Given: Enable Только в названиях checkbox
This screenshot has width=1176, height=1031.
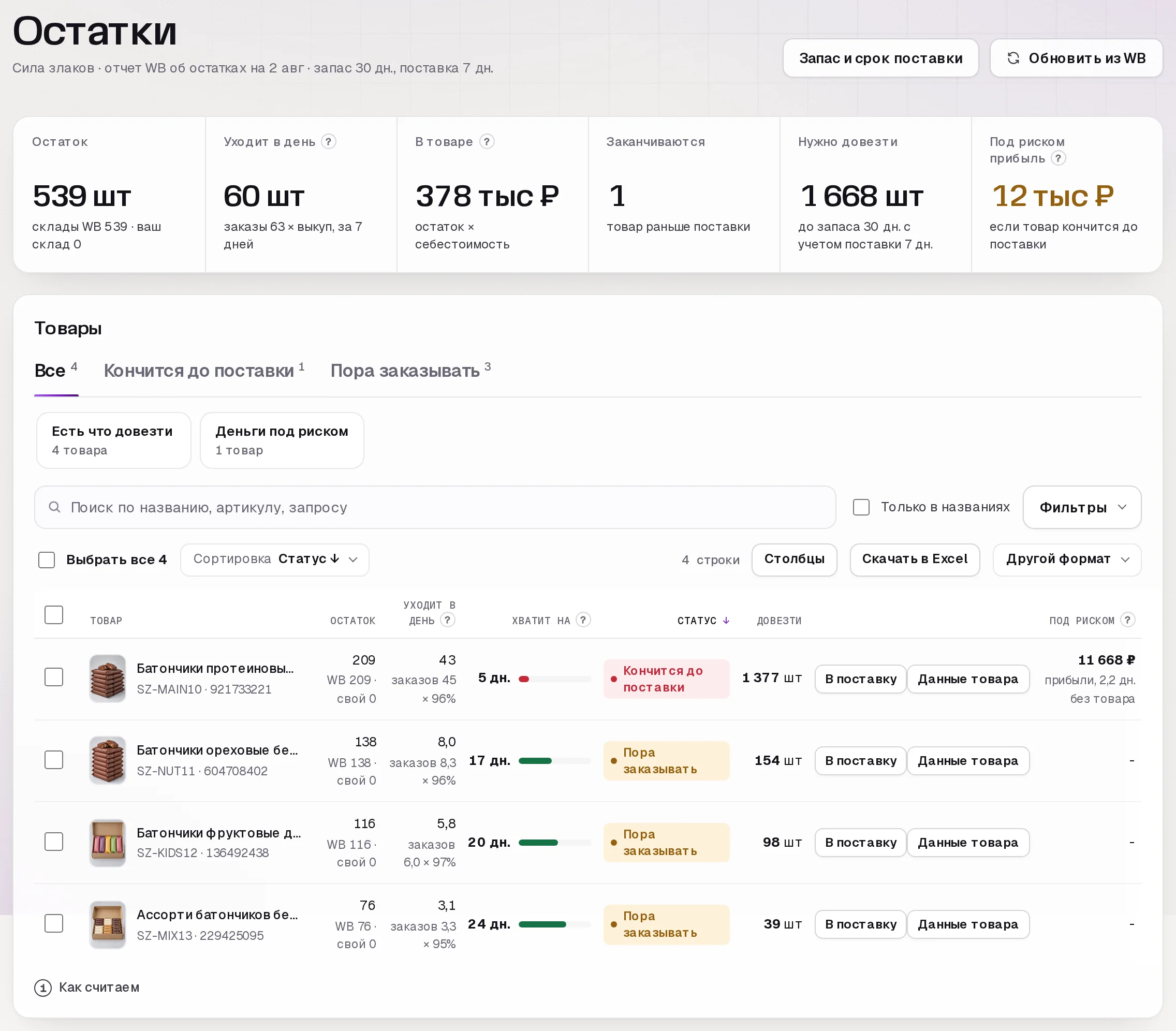Looking at the screenshot, I should [x=861, y=507].
